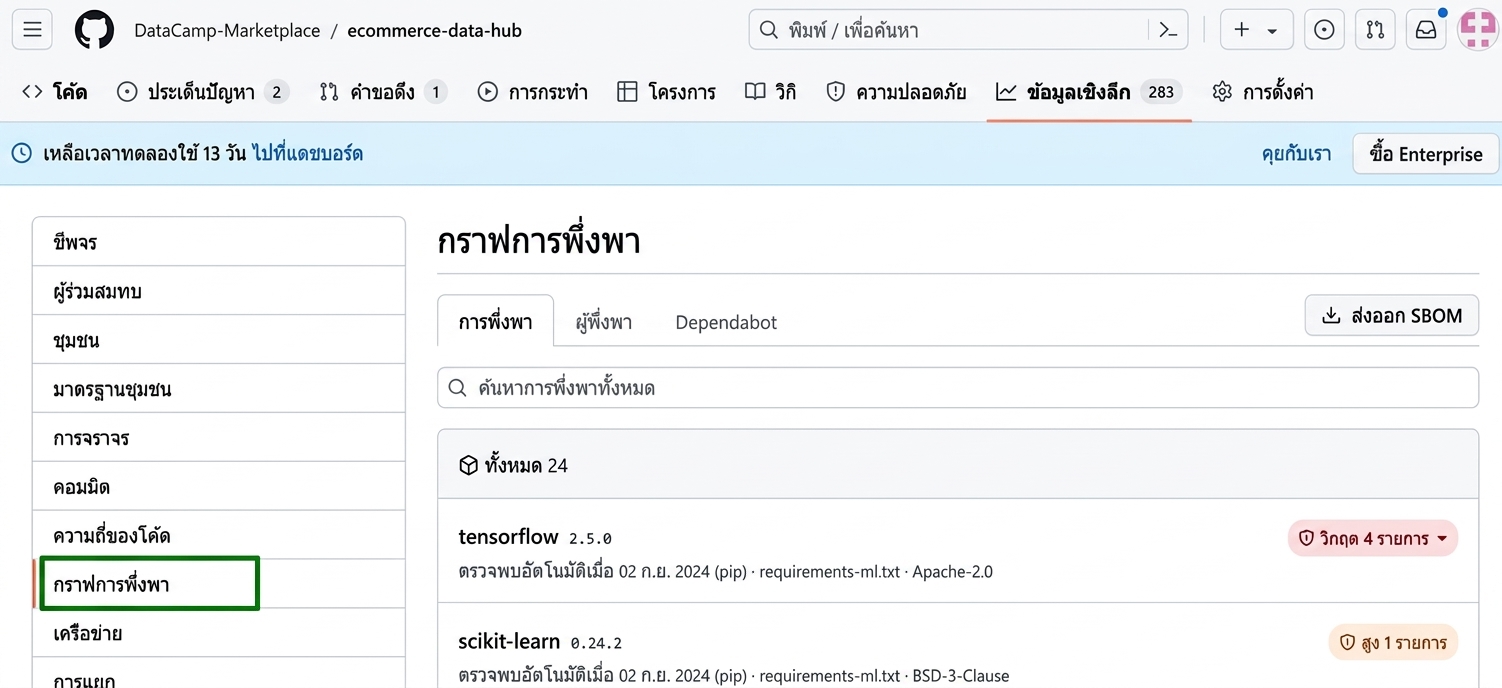Click scikit-learn version text 0.24.2
Image resolution: width=1502 pixels, height=688 pixels.
[596, 643]
